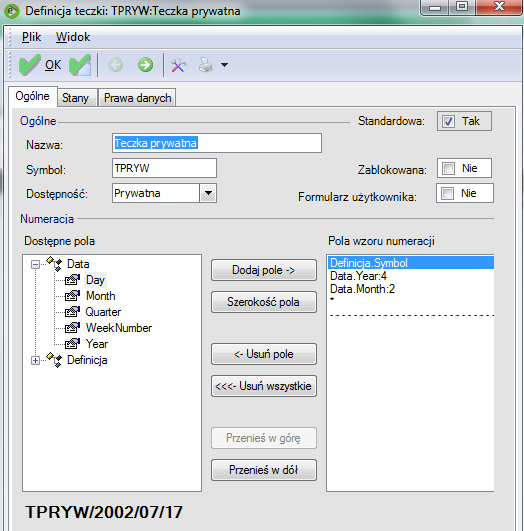
Task: Select Data.Month:2 in numbering pattern list
Action: pos(411,289)
